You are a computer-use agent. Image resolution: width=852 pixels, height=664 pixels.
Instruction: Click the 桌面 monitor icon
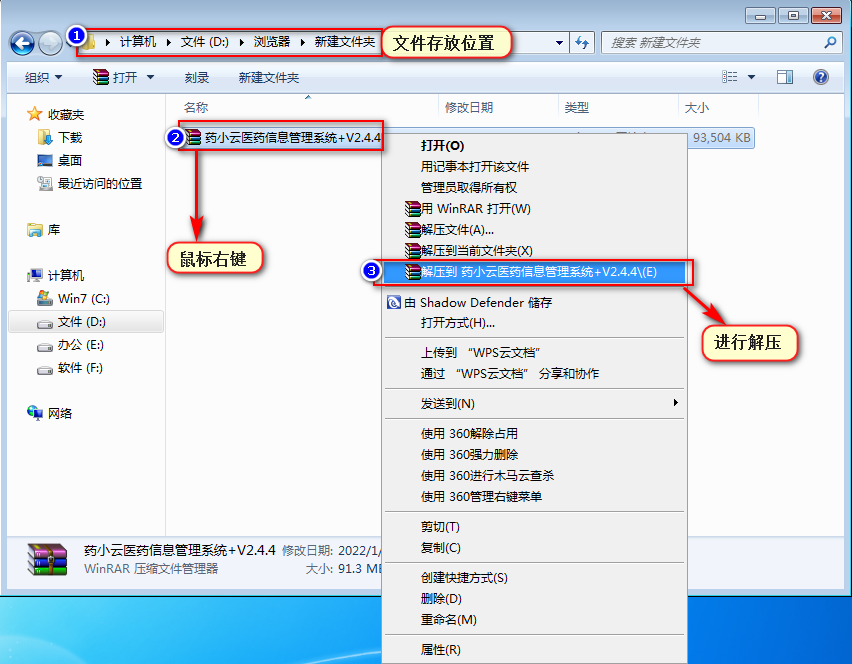[45, 160]
